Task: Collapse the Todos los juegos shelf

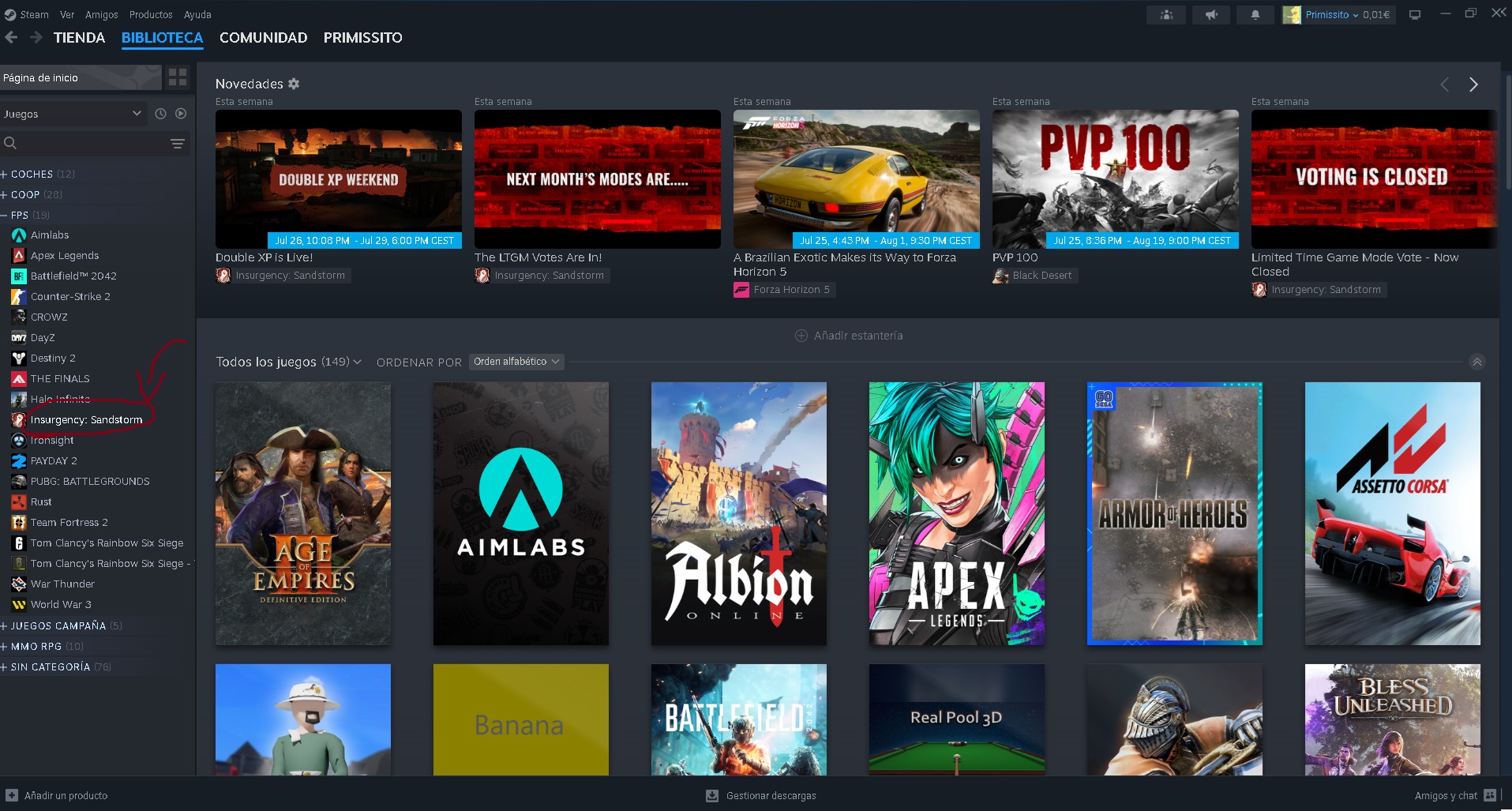Action: (x=1477, y=362)
